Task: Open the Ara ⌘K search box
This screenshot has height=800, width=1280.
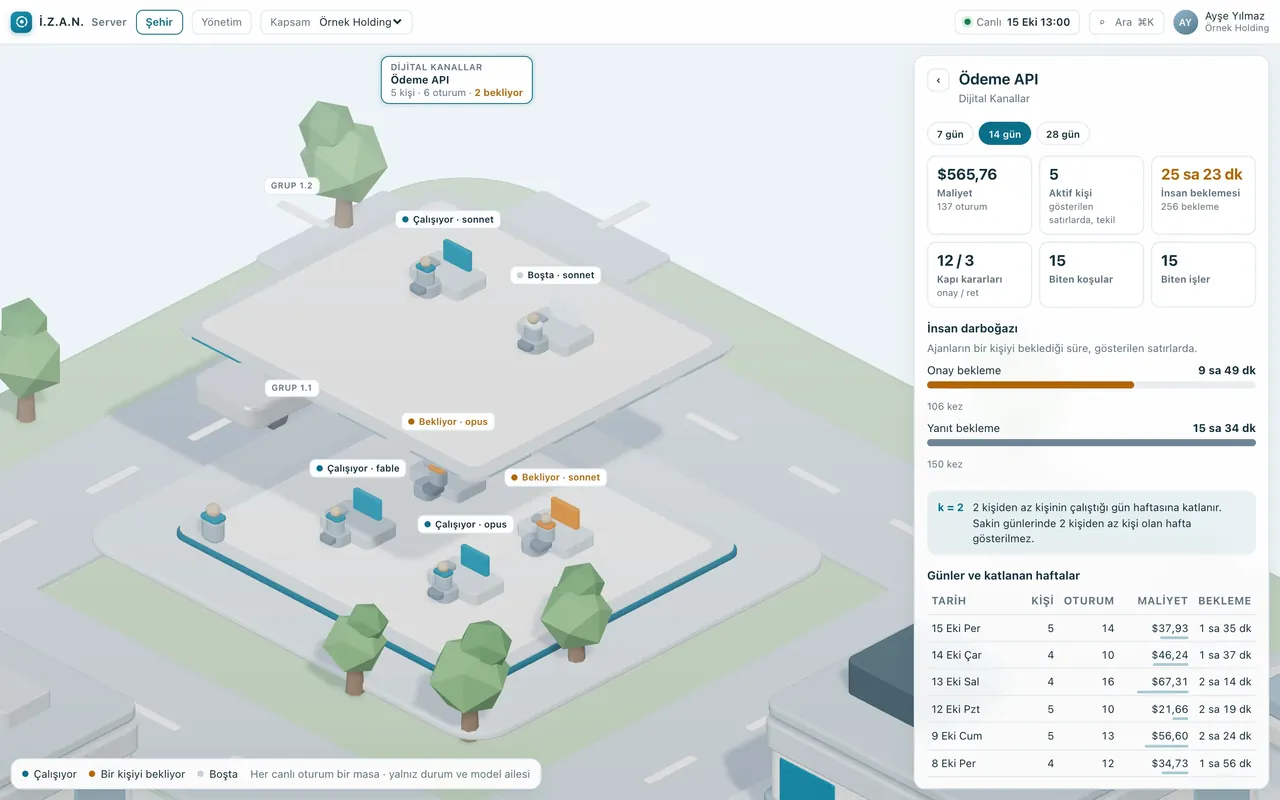Action: point(1126,22)
